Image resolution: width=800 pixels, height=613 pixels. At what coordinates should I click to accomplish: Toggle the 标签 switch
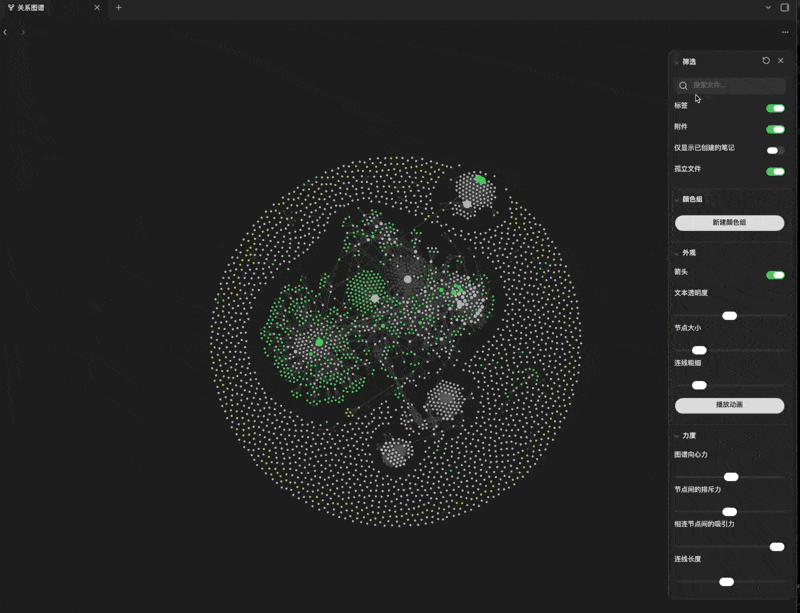(x=775, y=108)
